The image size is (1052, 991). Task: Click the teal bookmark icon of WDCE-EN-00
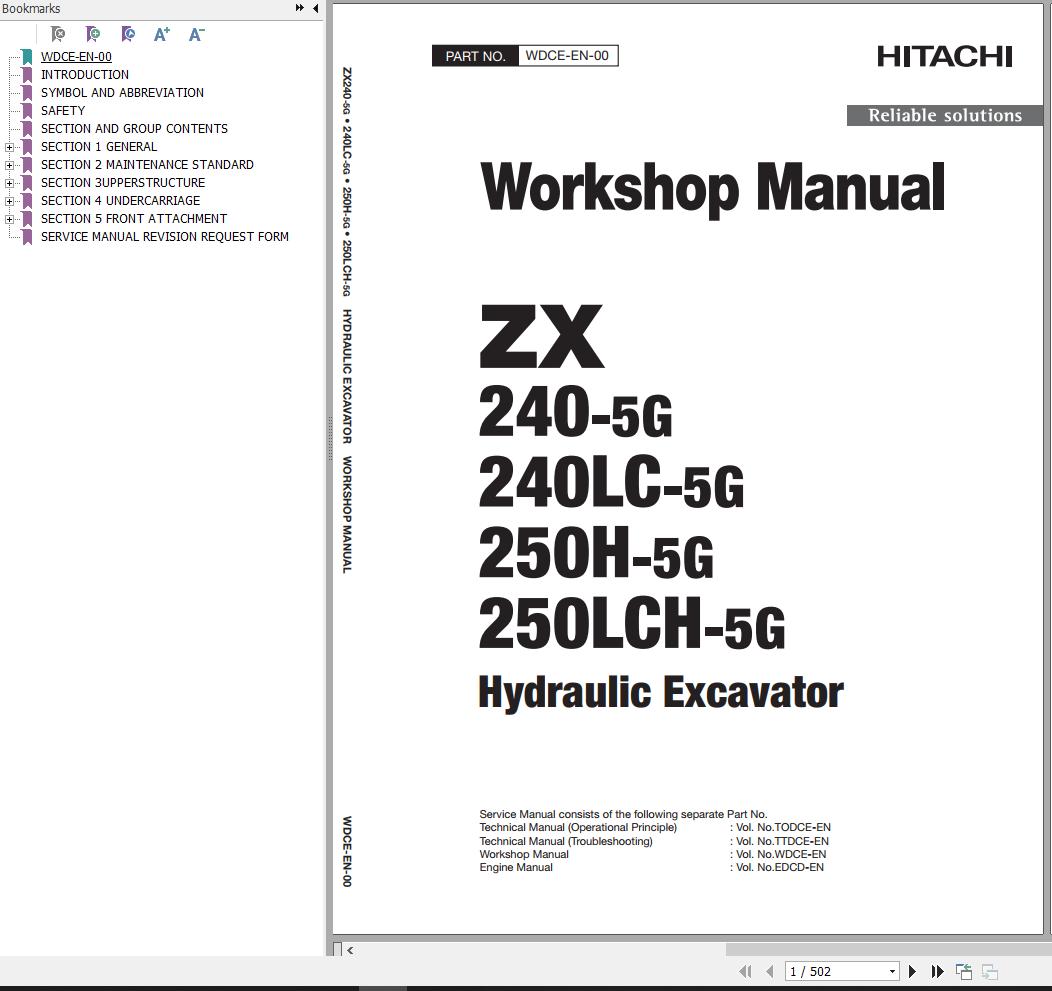coord(28,57)
